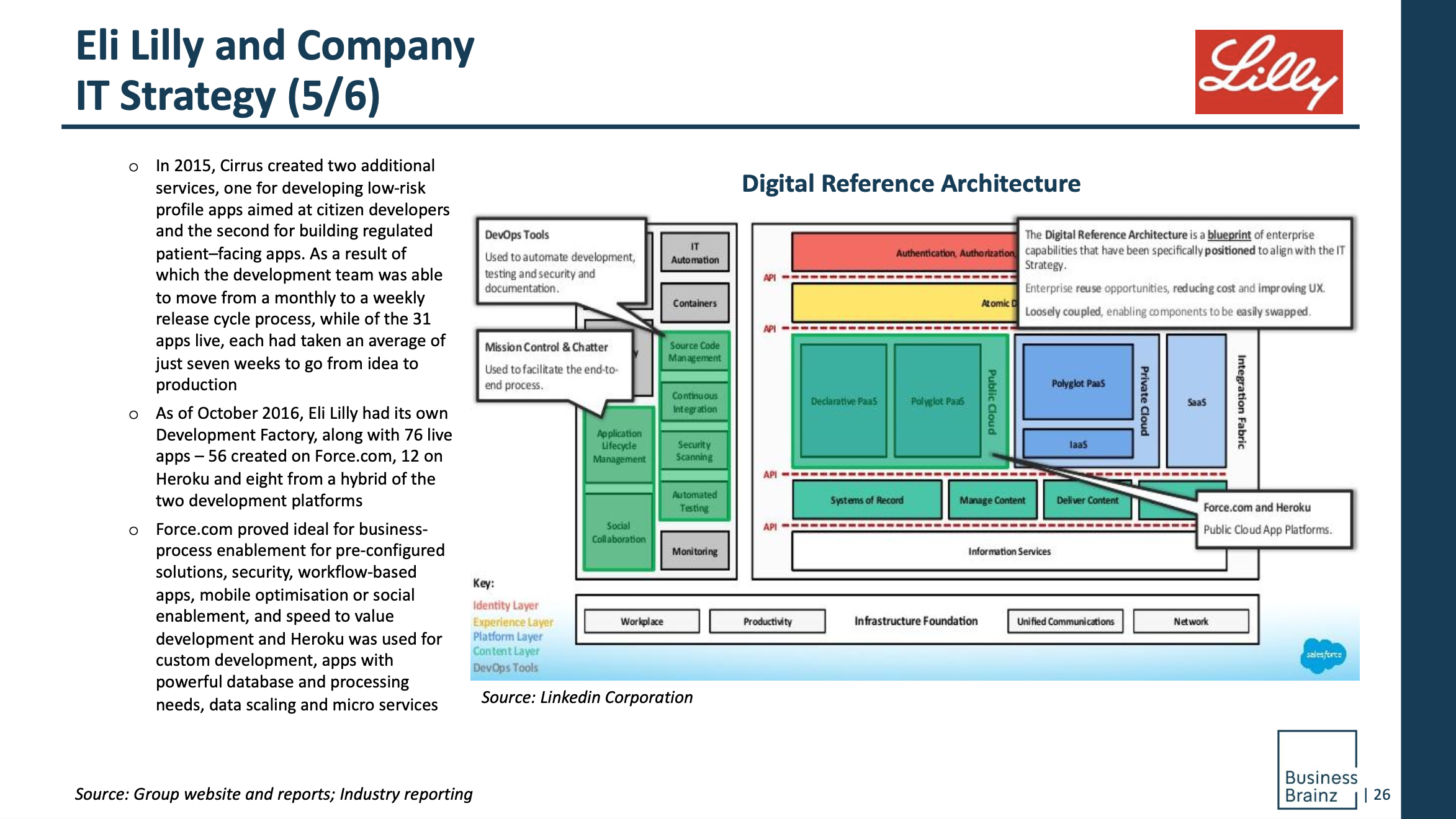Select the IT Automation box
Viewport: 1456px width, 819px height.
[694, 253]
